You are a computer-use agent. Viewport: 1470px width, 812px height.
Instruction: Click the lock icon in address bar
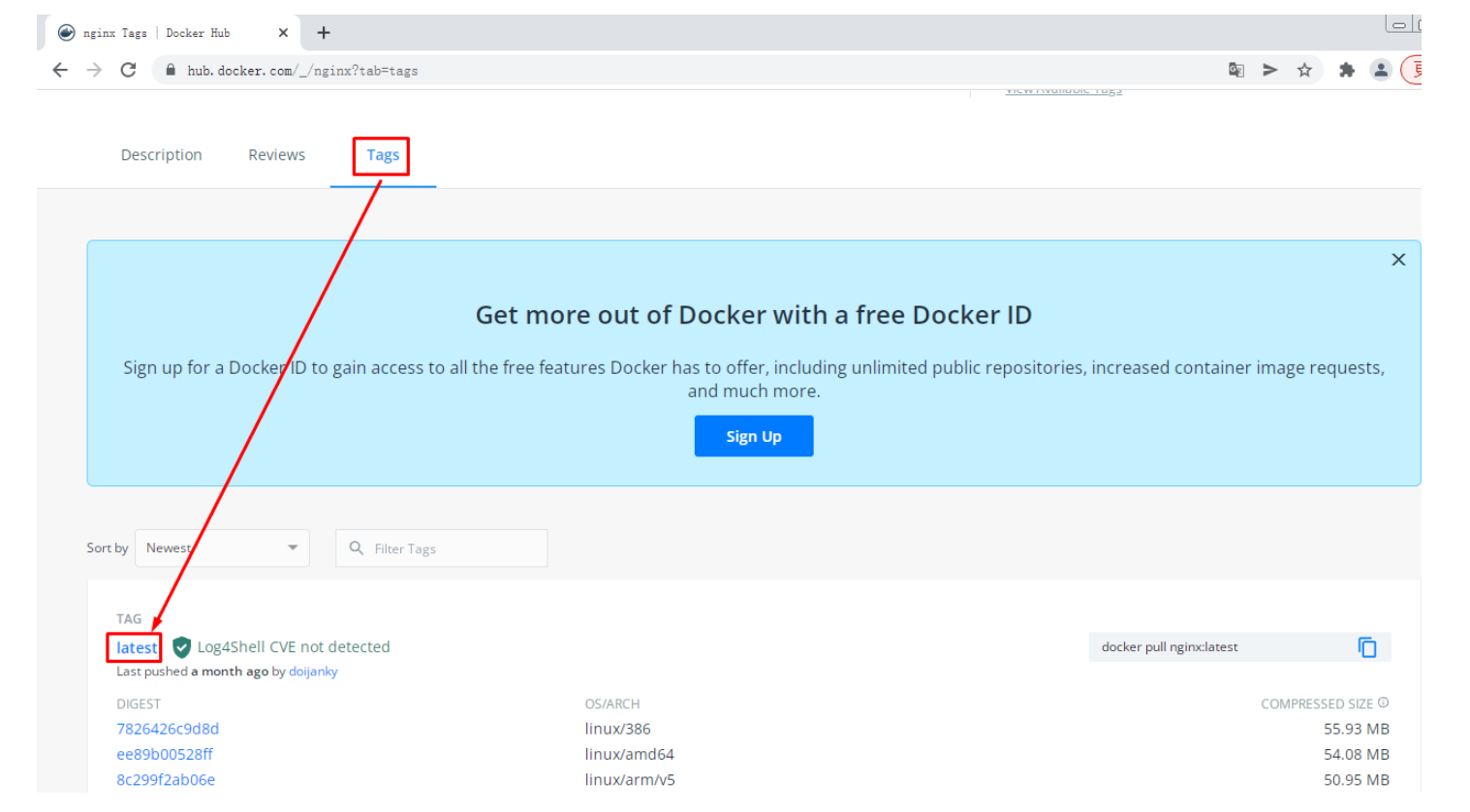click(171, 70)
